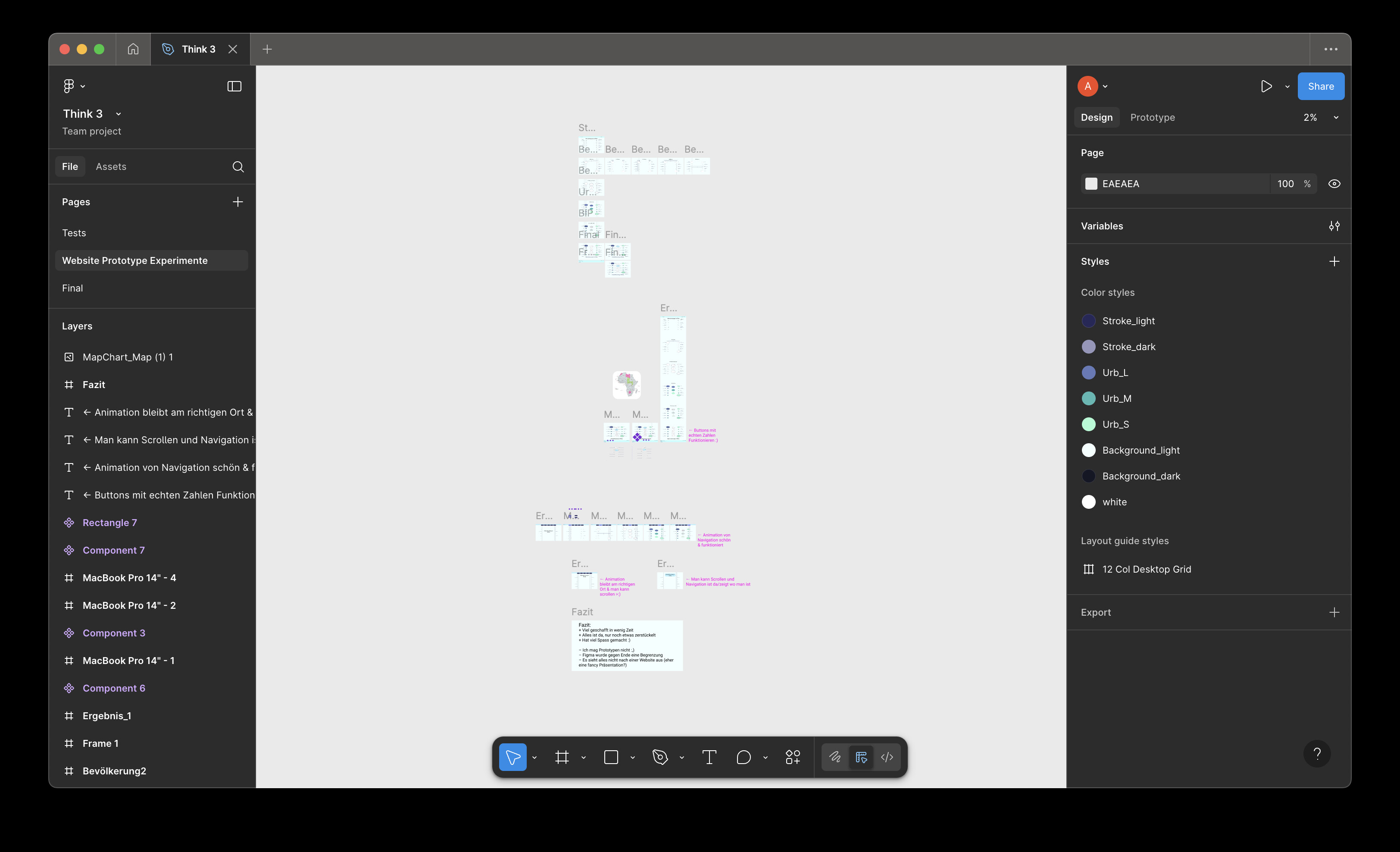The width and height of the screenshot is (1400, 852).
Task: Switch to the Assets tab
Action: (x=111, y=166)
